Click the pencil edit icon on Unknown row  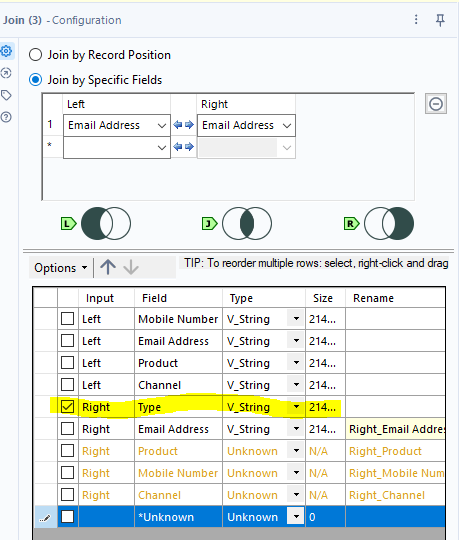tap(45, 517)
